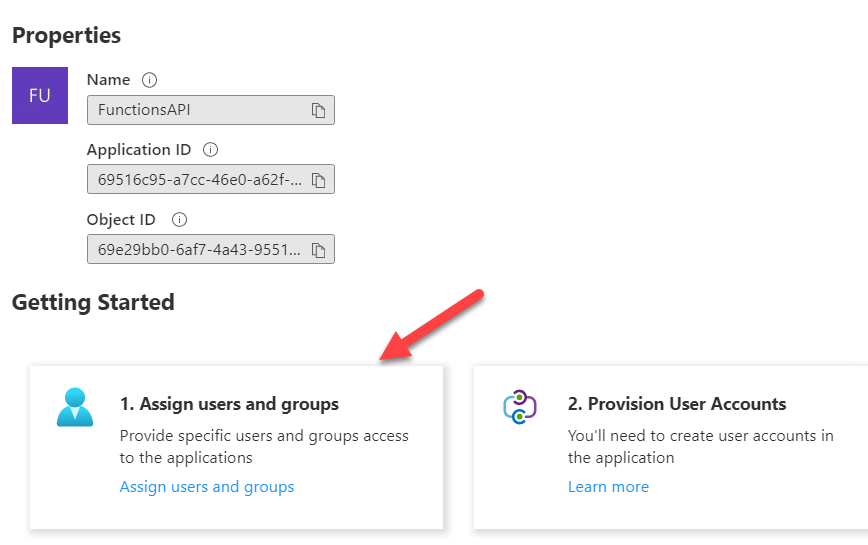Click the user icon in Assign card
The width and height of the screenshot is (868, 545).
[75, 407]
